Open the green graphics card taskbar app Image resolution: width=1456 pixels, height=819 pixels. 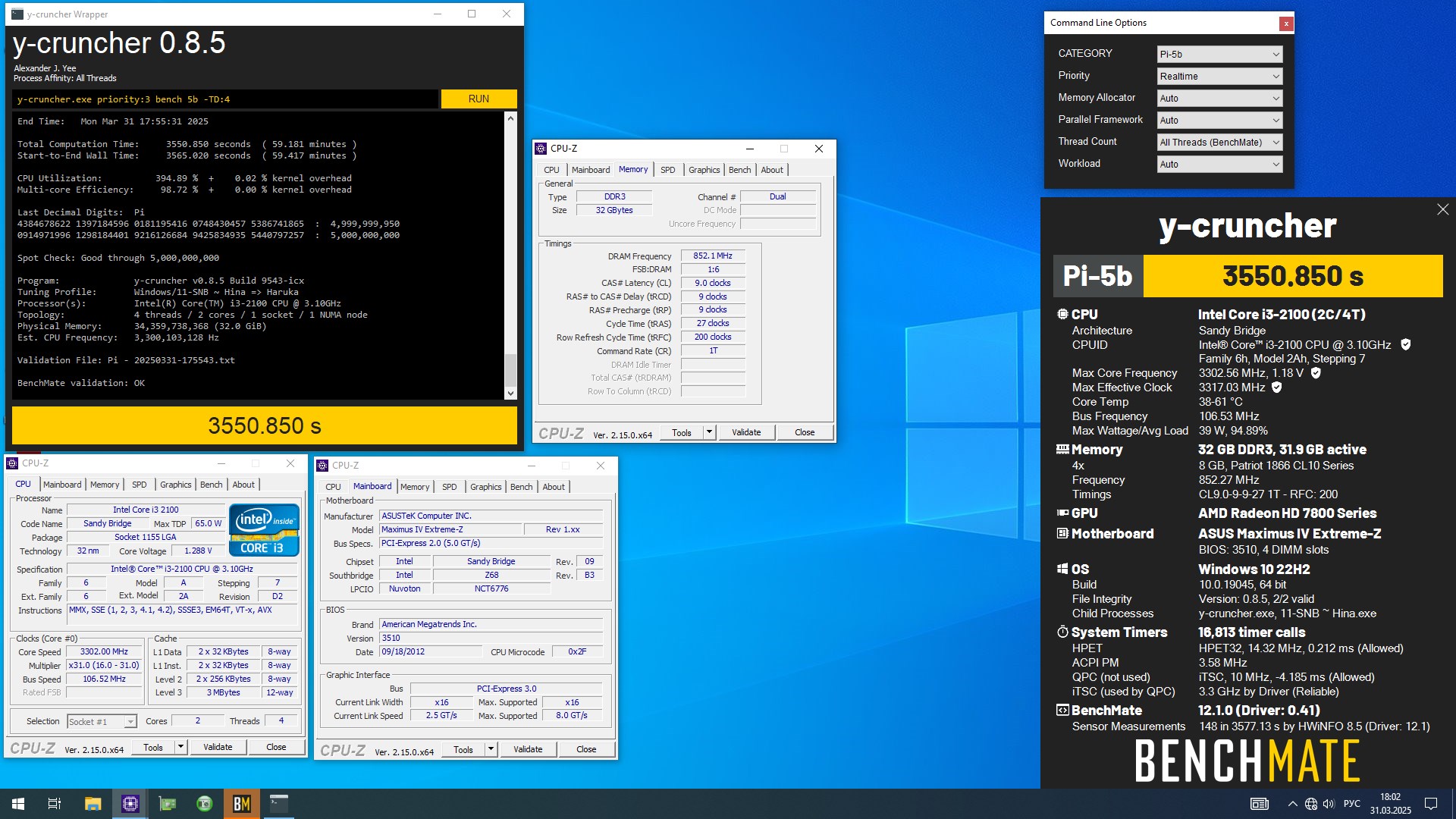click(x=168, y=804)
